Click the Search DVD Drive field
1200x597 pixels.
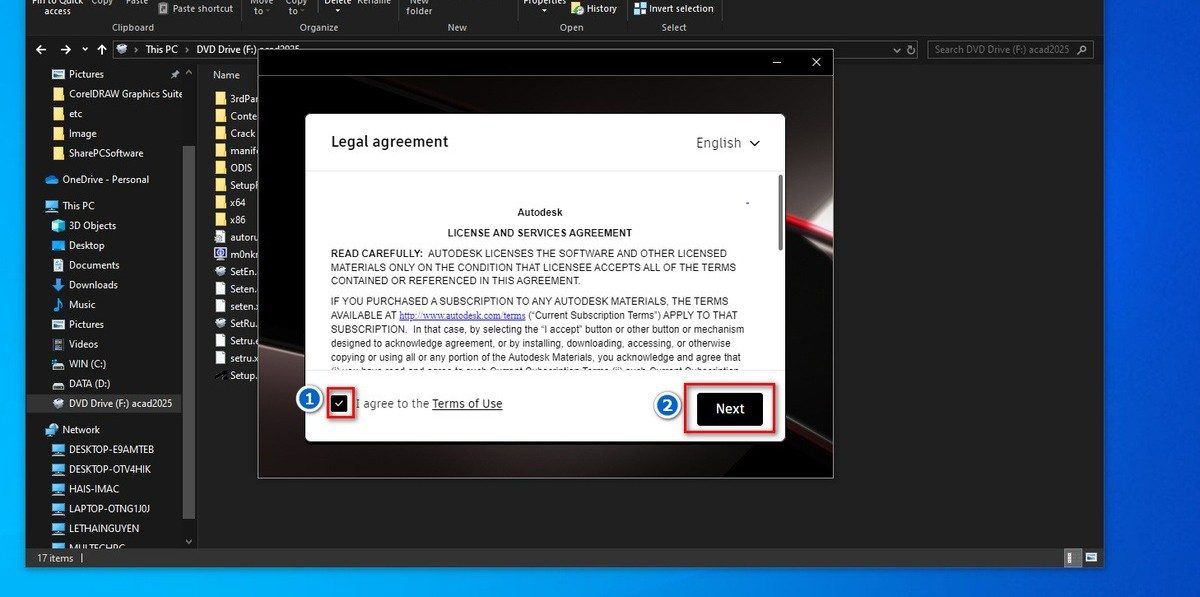pyautogui.click(x=1010, y=49)
